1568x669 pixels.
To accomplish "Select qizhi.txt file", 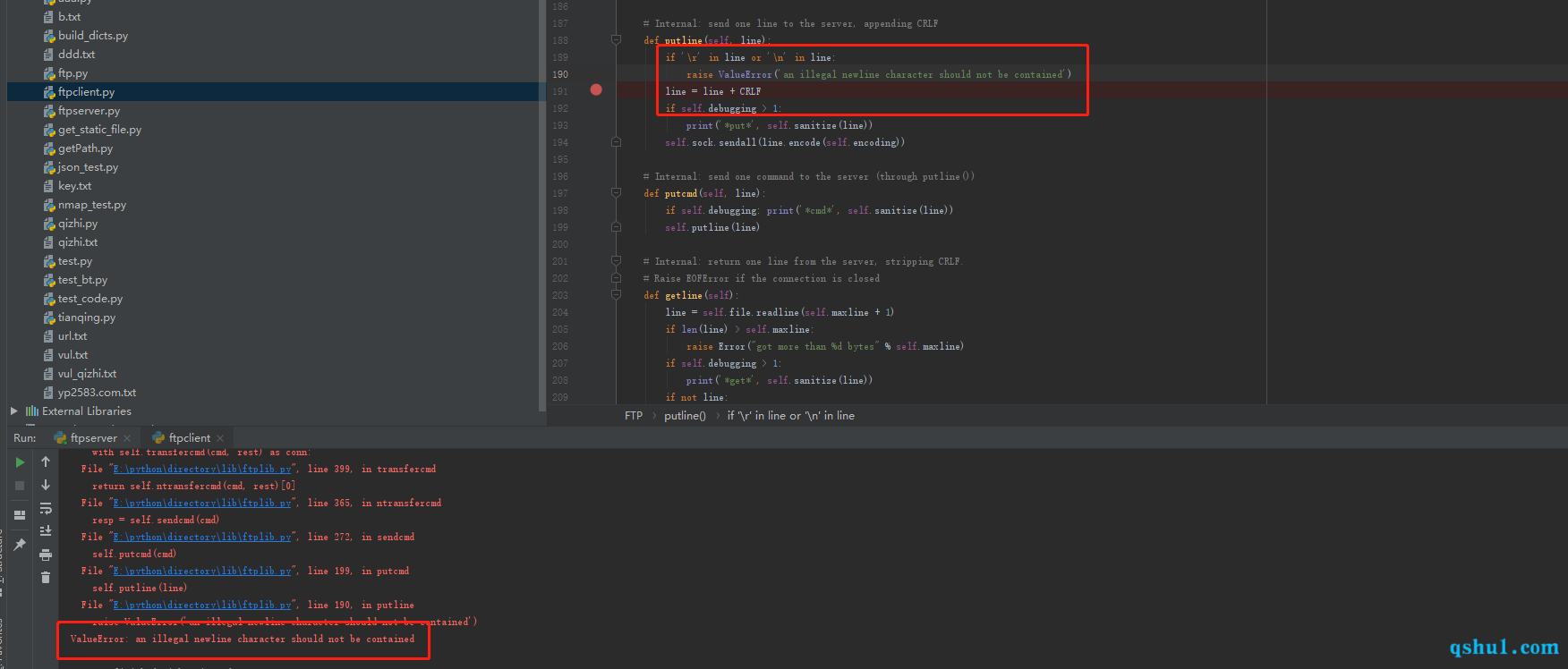I will click(78, 242).
